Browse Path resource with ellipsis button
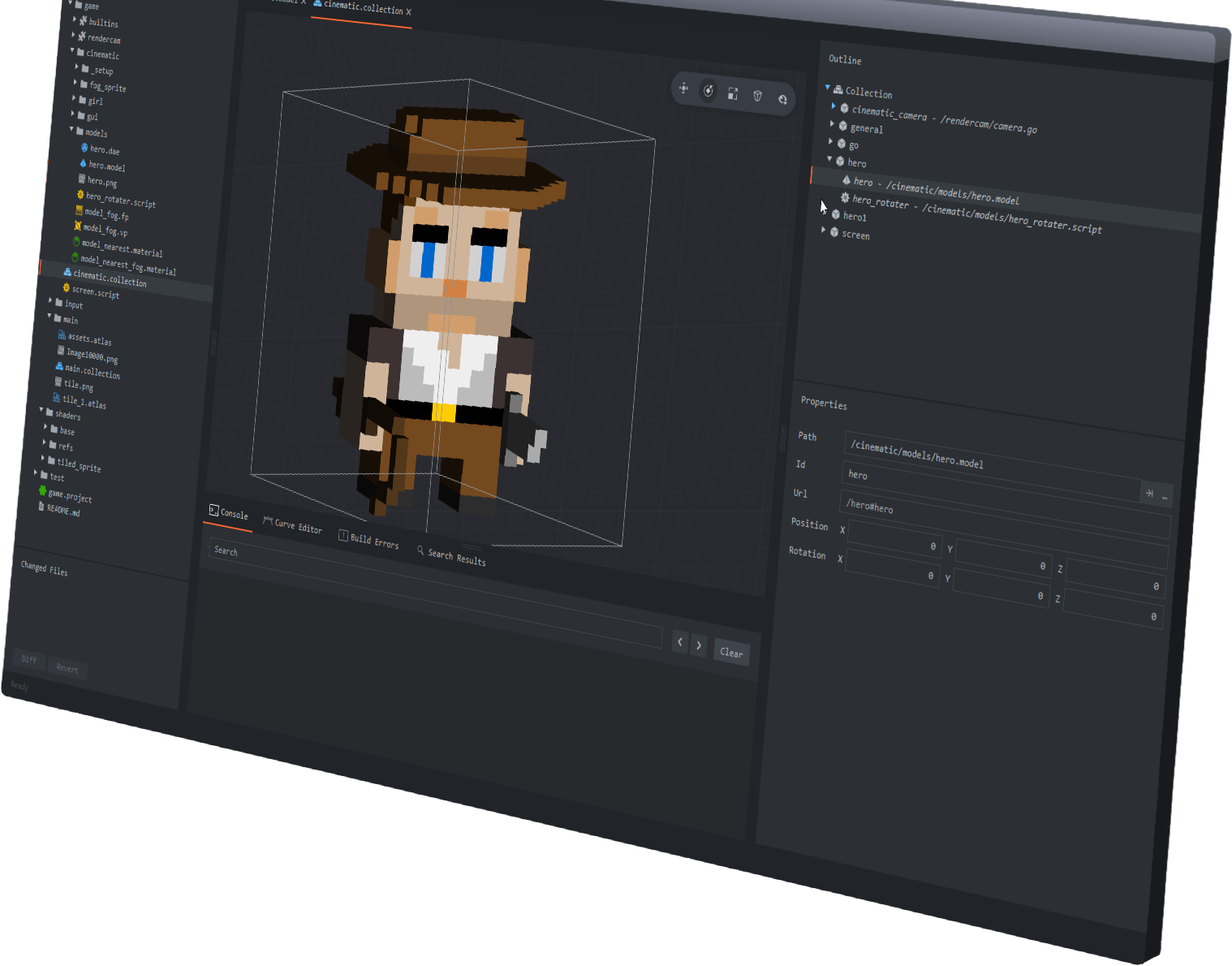This screenshot has height=966, width=1232. coord(1165,496)
